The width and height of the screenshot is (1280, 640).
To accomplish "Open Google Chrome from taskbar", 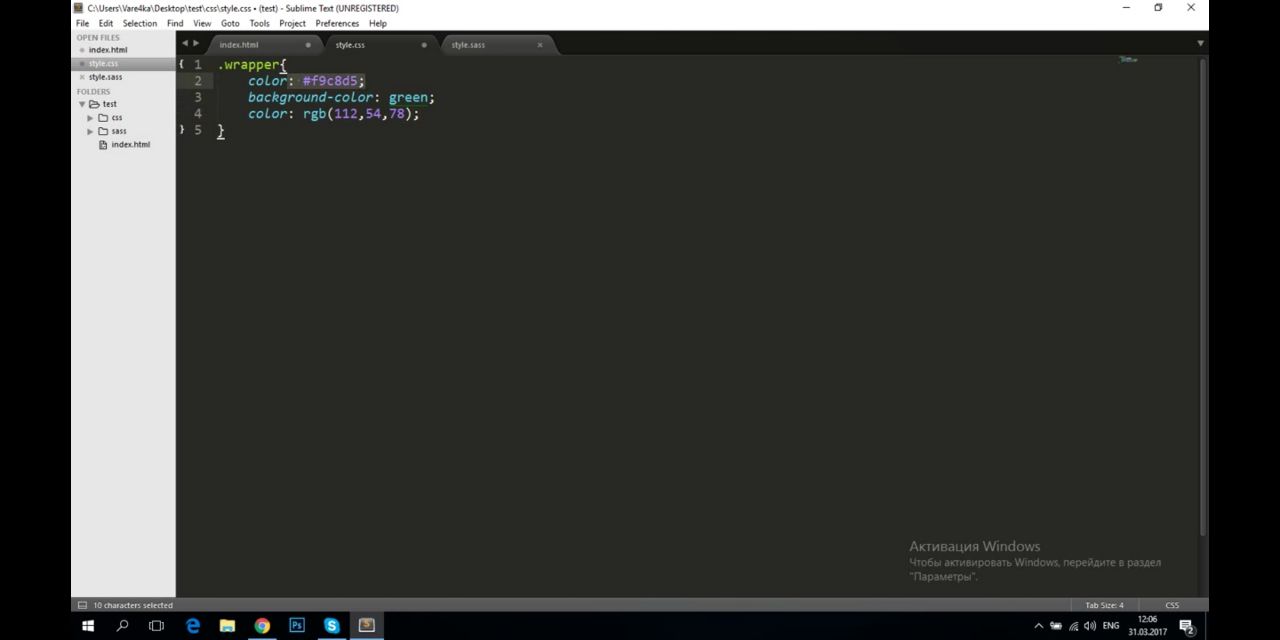I will coord(262,626).
